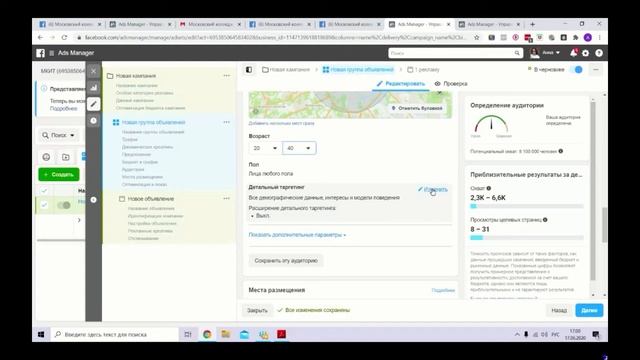Open folder-plus icon in left toolbar

66,157
